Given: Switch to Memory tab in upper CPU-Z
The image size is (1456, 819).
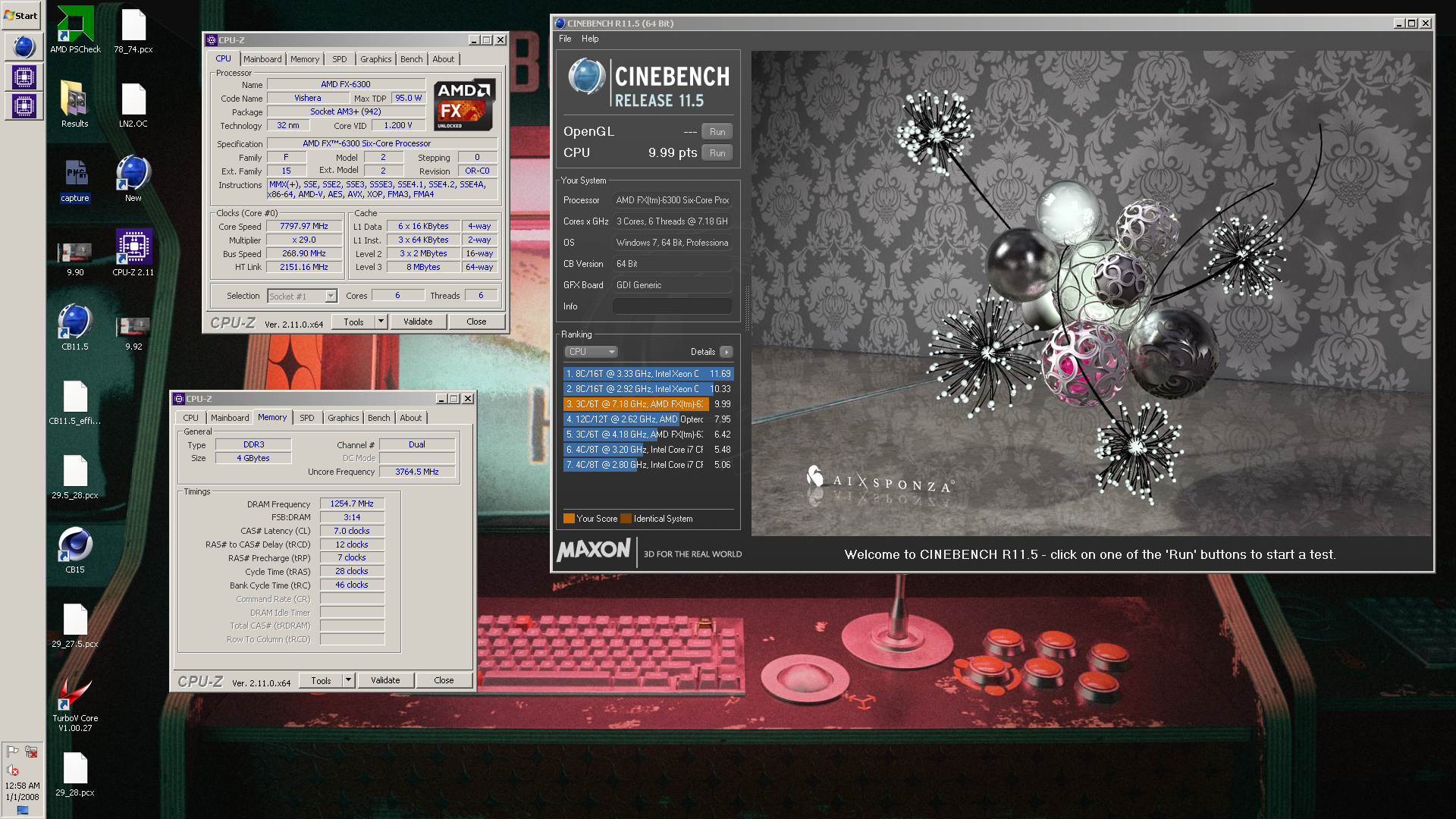Looking at the screenshot, I should pos(305,59).
